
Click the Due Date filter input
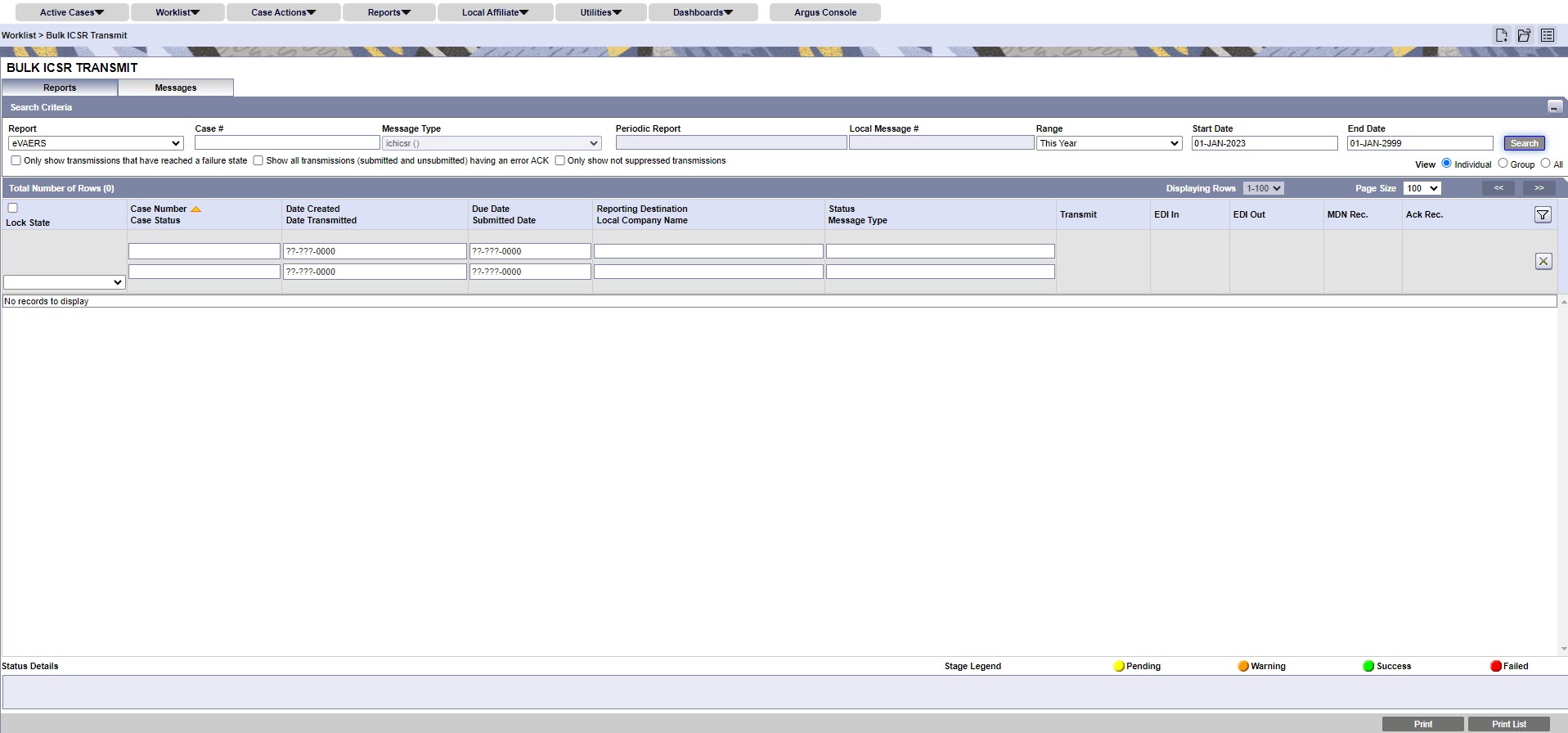tap(530, 251)
